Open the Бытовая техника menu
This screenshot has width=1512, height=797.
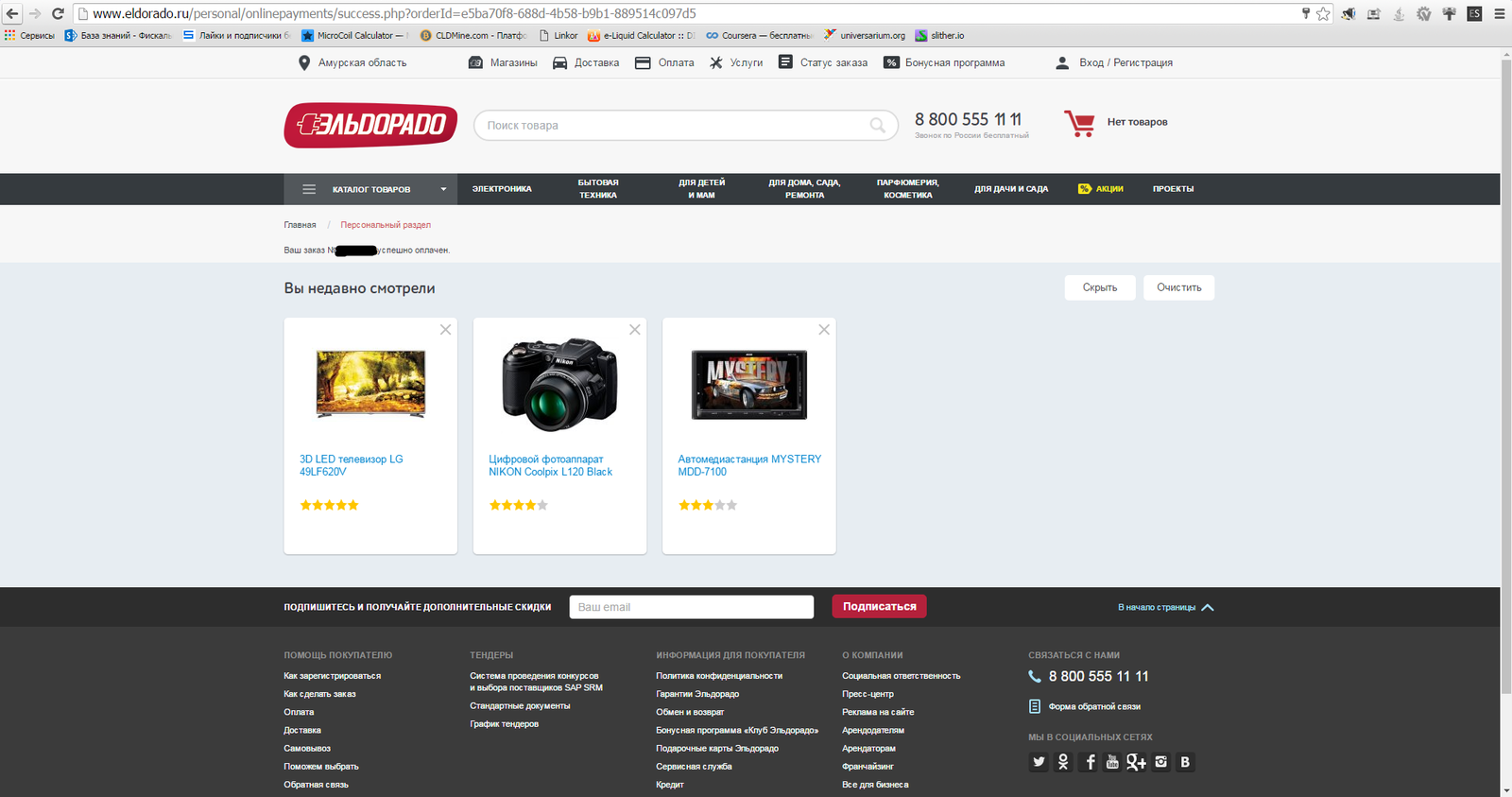point(598,189)
